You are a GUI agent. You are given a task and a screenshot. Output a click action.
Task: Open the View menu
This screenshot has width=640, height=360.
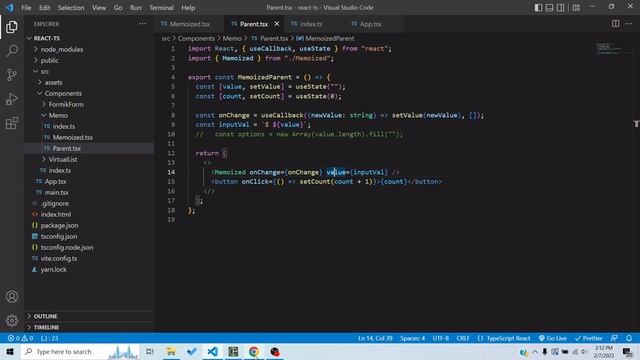99,8
